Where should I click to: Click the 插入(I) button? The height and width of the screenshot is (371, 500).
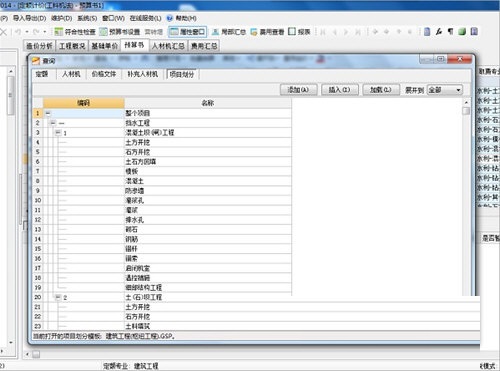click(x=340, y=90)
